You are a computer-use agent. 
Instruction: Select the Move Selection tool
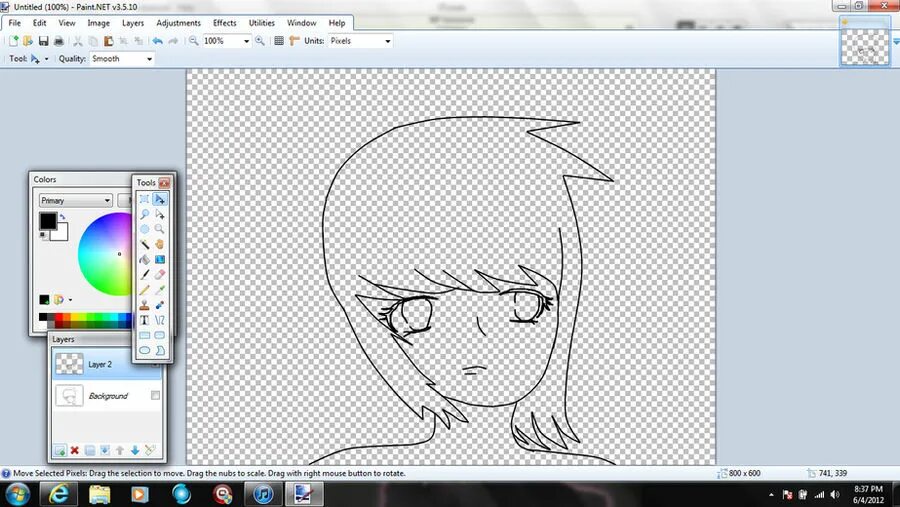[x=160, y=214]
